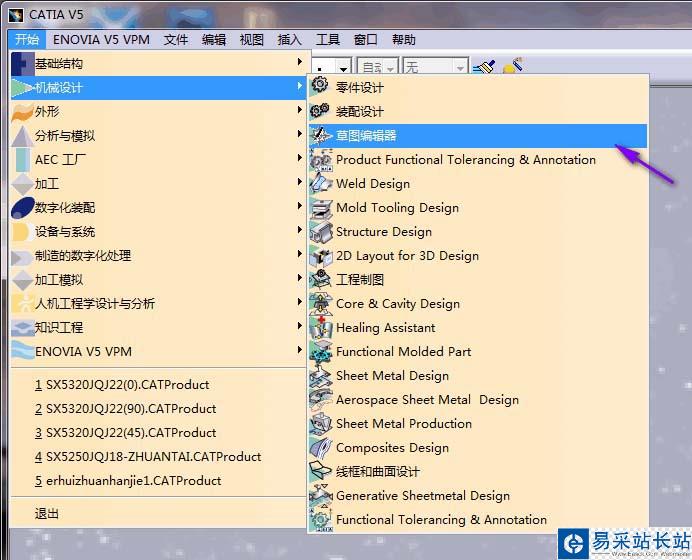Open the 编辑 menu

coord(214,40)
